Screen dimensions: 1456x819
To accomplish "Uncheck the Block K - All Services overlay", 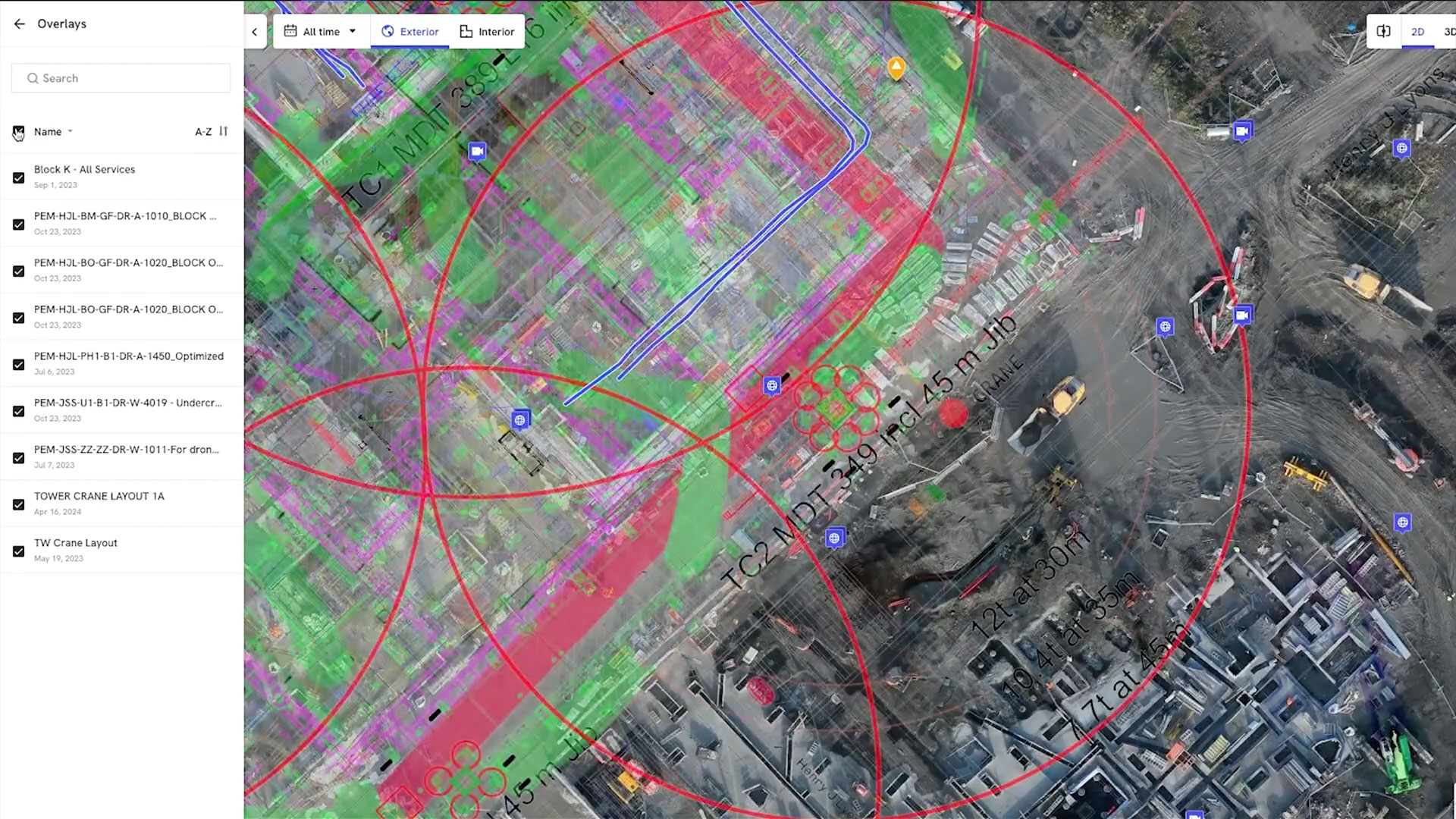I will click(19, 178).
